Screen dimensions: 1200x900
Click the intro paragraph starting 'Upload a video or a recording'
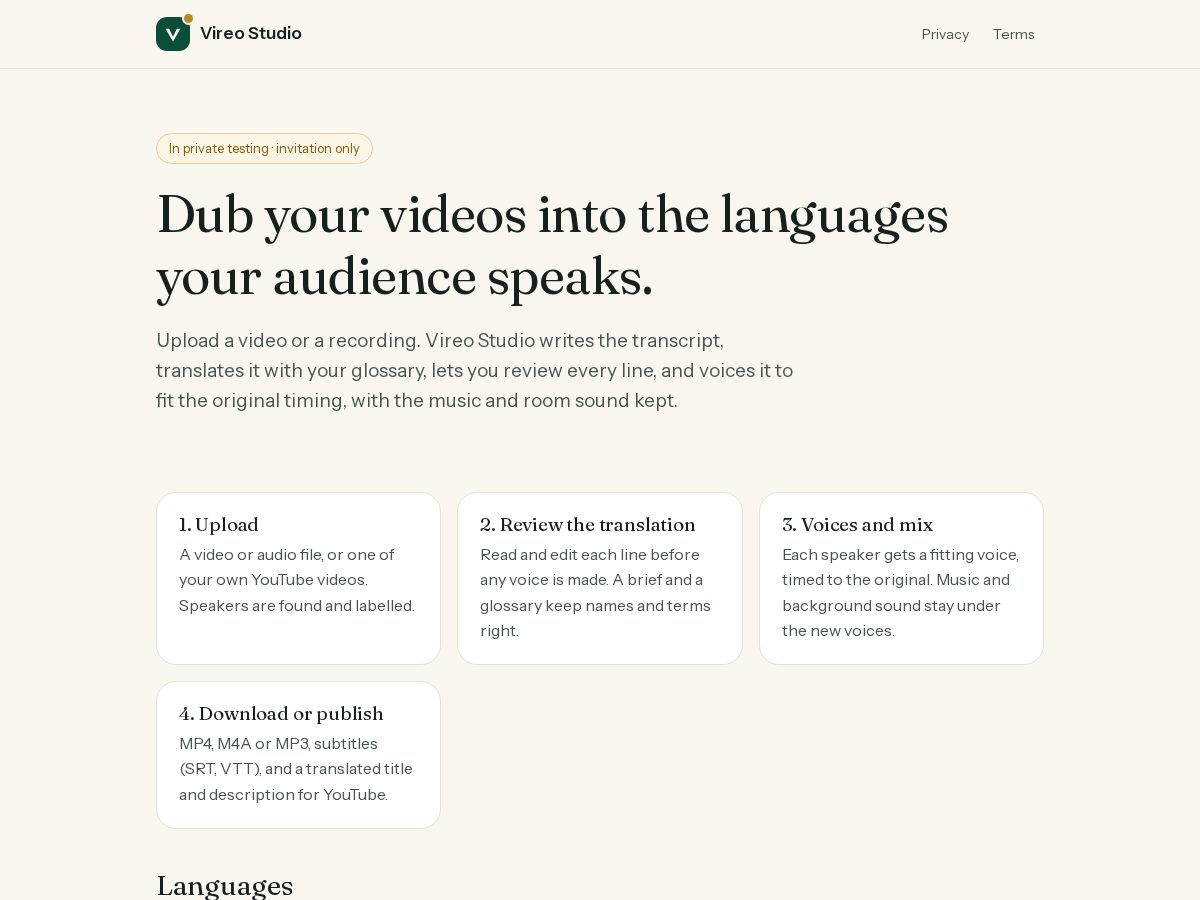[x=475, y=370]
